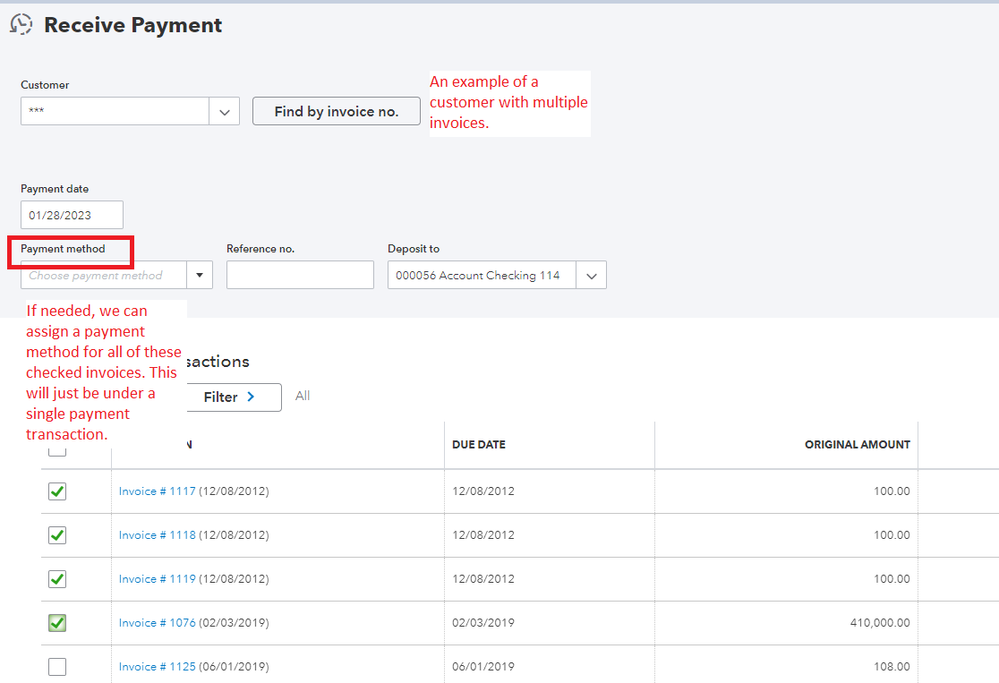Uncheck the Invoice # 1076 checkbox
The image size is (999, 683).
click(57, 623)
